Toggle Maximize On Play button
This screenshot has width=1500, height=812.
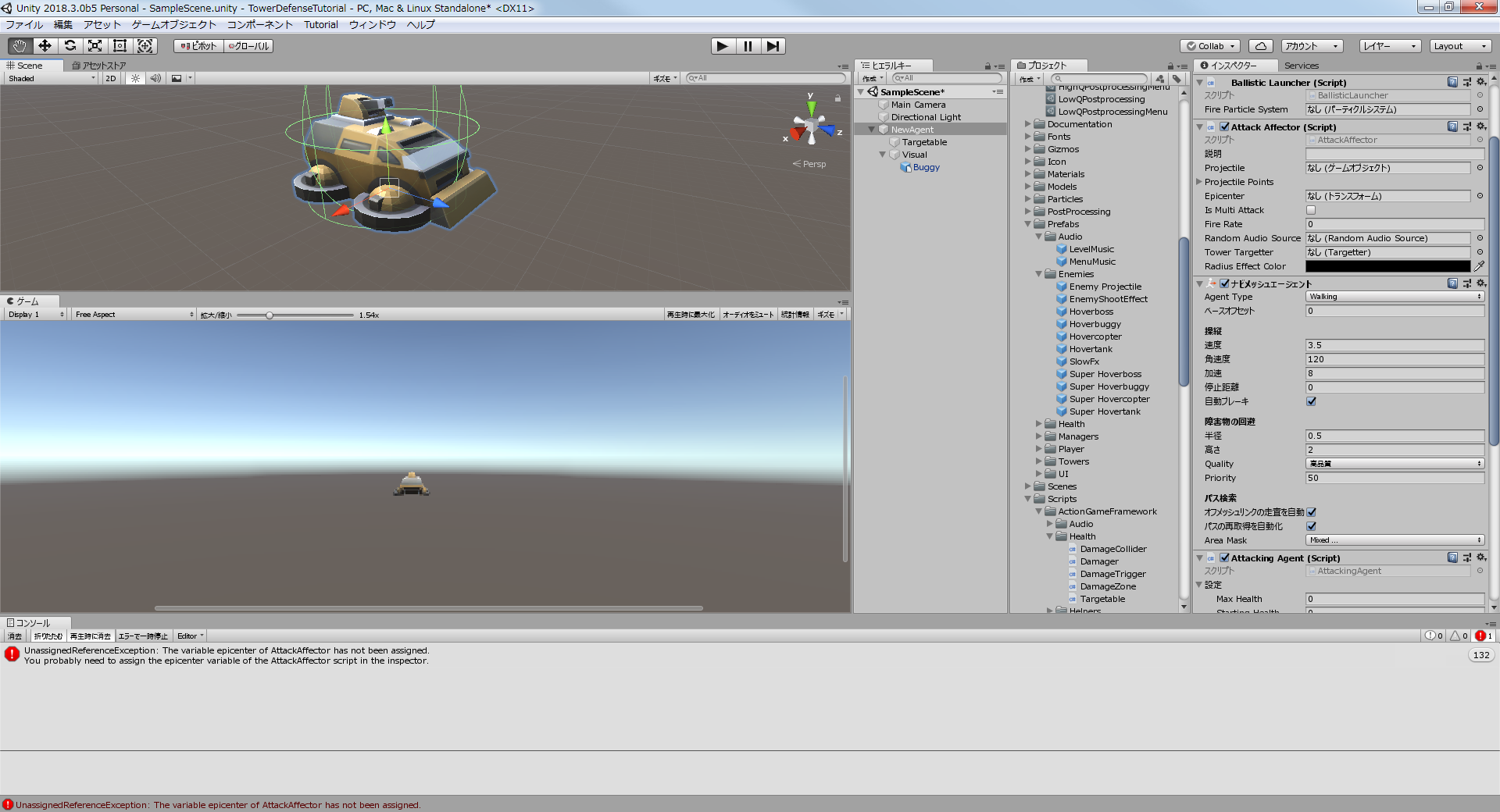point(691,315)
